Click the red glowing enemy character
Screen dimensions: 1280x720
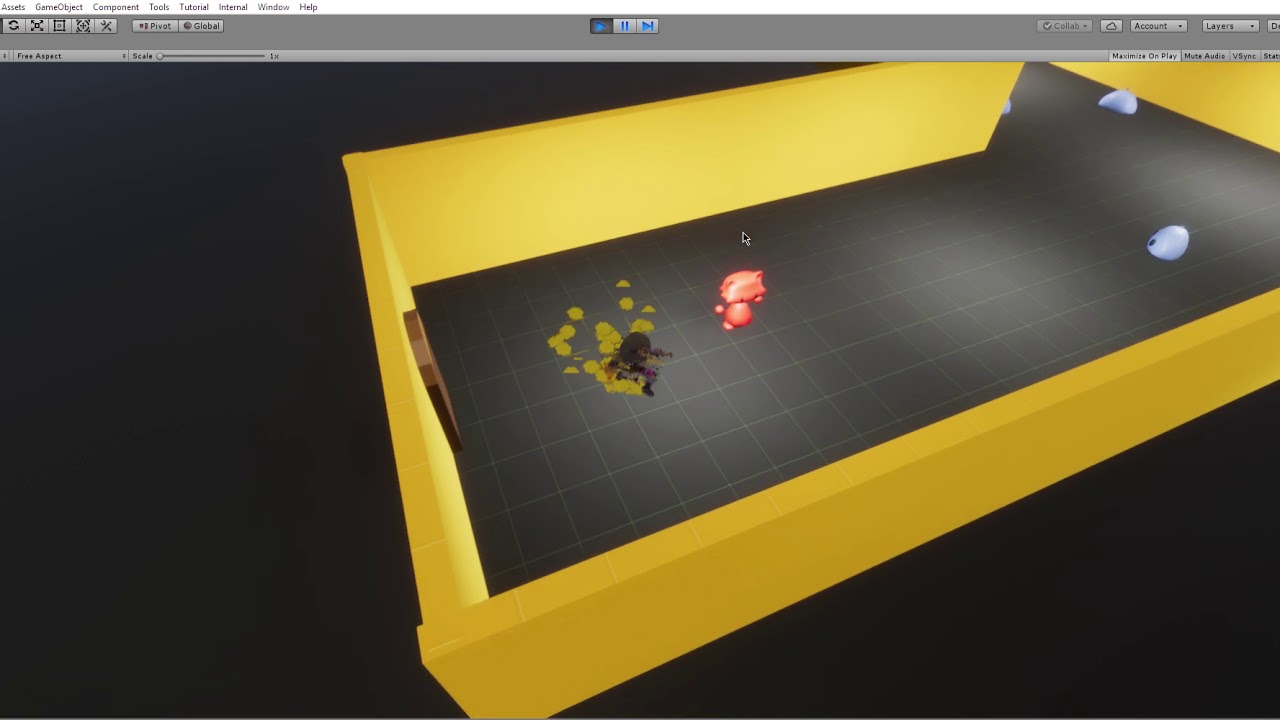(740, 298)
